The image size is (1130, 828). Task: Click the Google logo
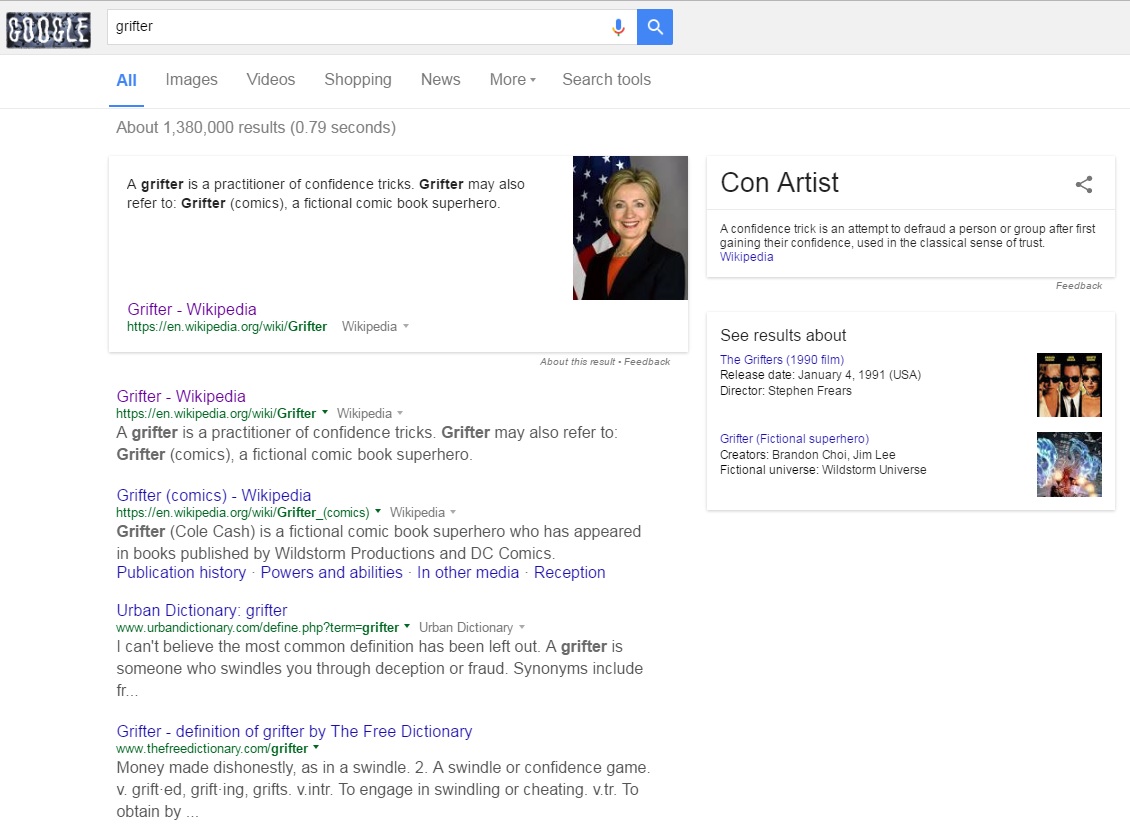48,30
